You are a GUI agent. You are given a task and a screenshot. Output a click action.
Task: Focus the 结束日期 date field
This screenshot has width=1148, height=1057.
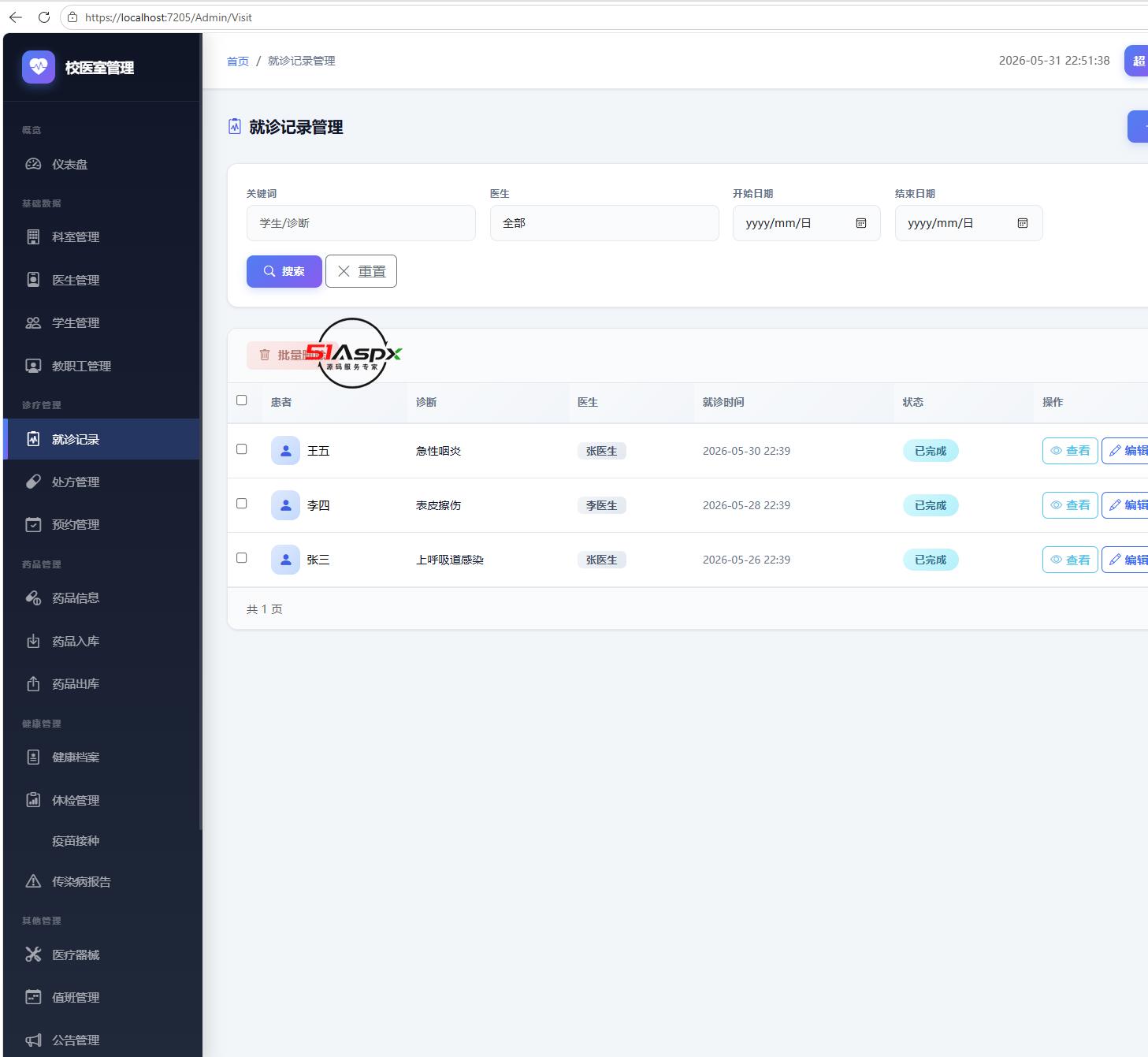[968, 223]
